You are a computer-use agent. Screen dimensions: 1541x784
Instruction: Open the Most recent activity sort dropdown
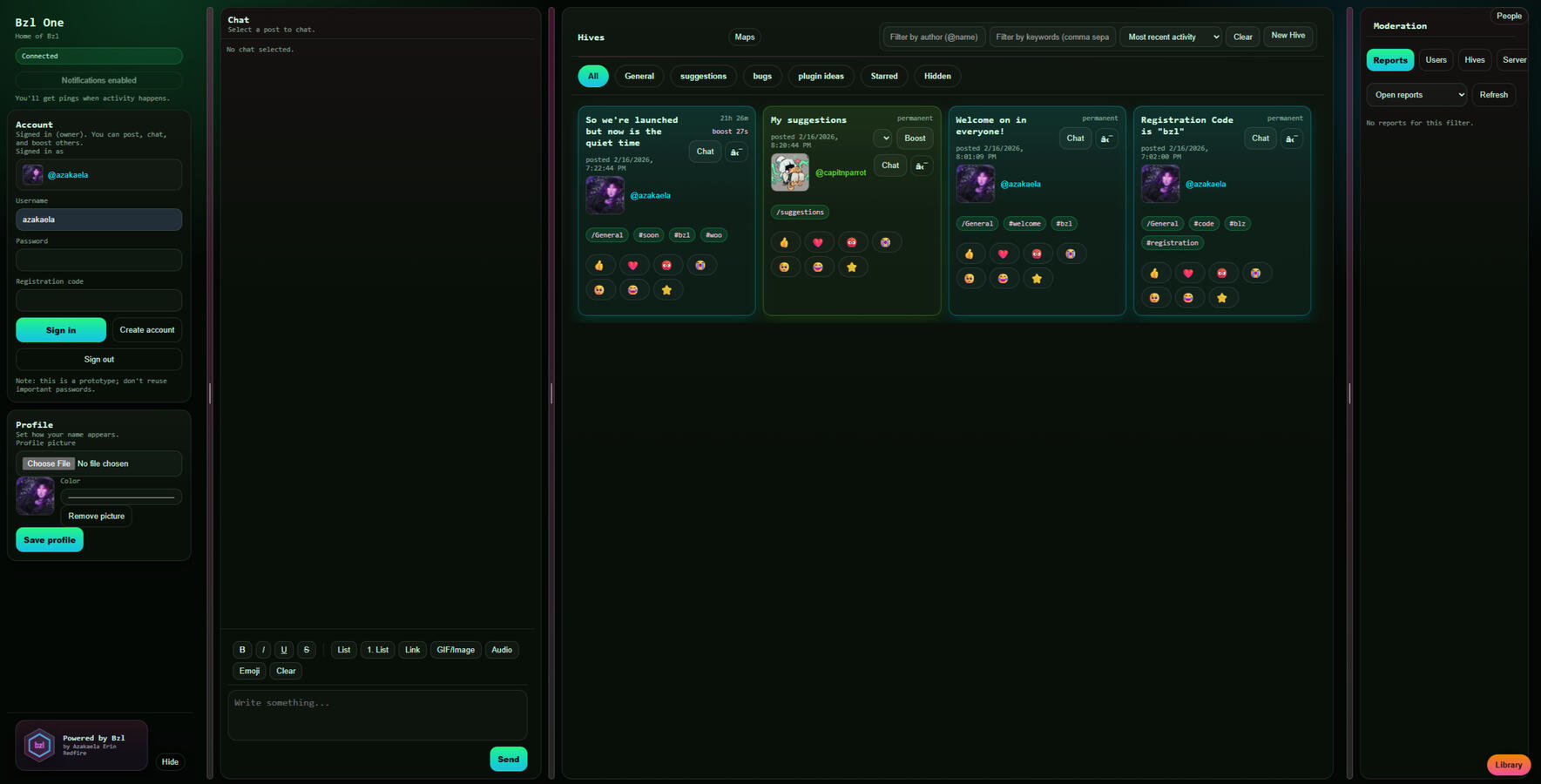[1171, 37]
